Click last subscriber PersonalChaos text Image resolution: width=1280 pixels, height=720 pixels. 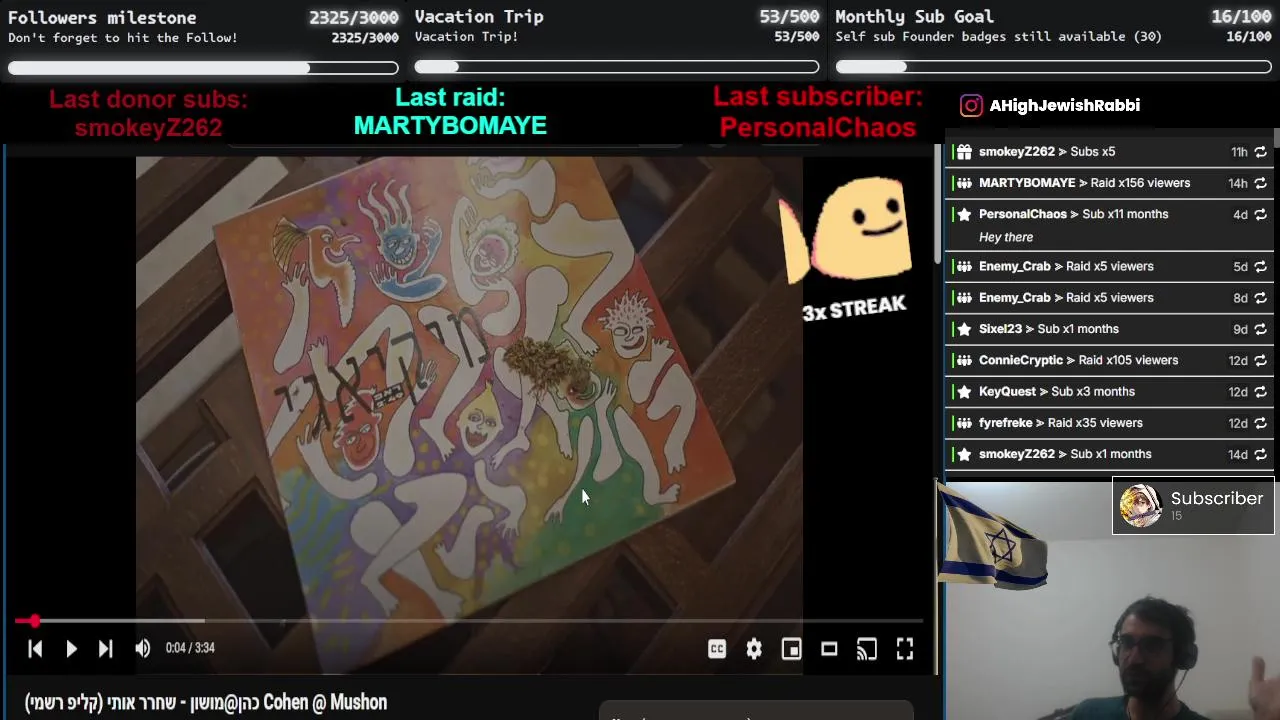(818, 128)
